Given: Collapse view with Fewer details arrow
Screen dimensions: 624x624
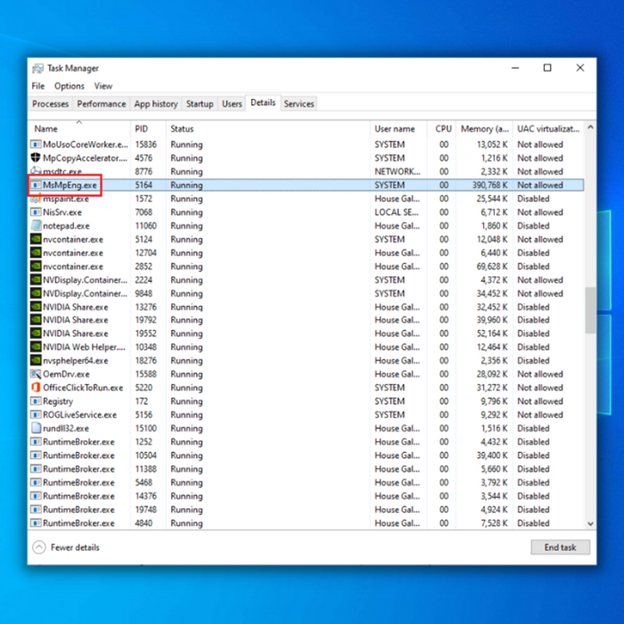Looking at the screenshot, I should click(39, 547).
